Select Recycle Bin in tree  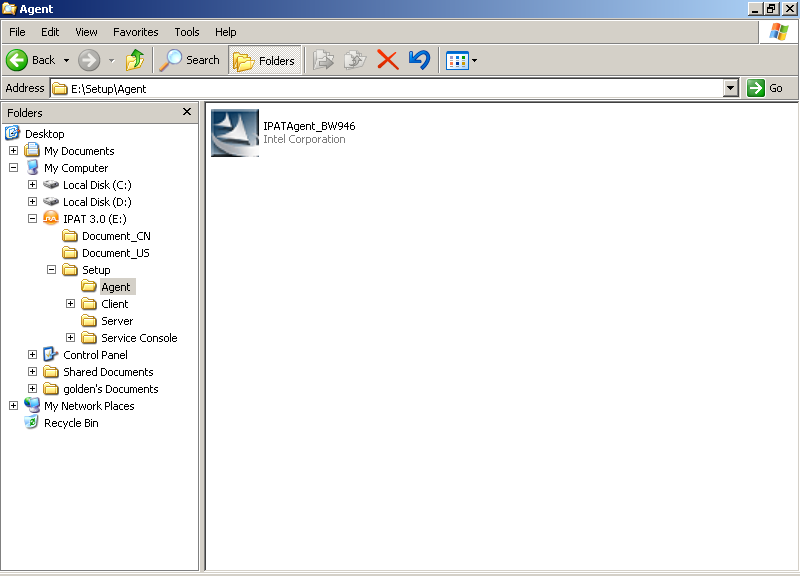pos(71,423)
